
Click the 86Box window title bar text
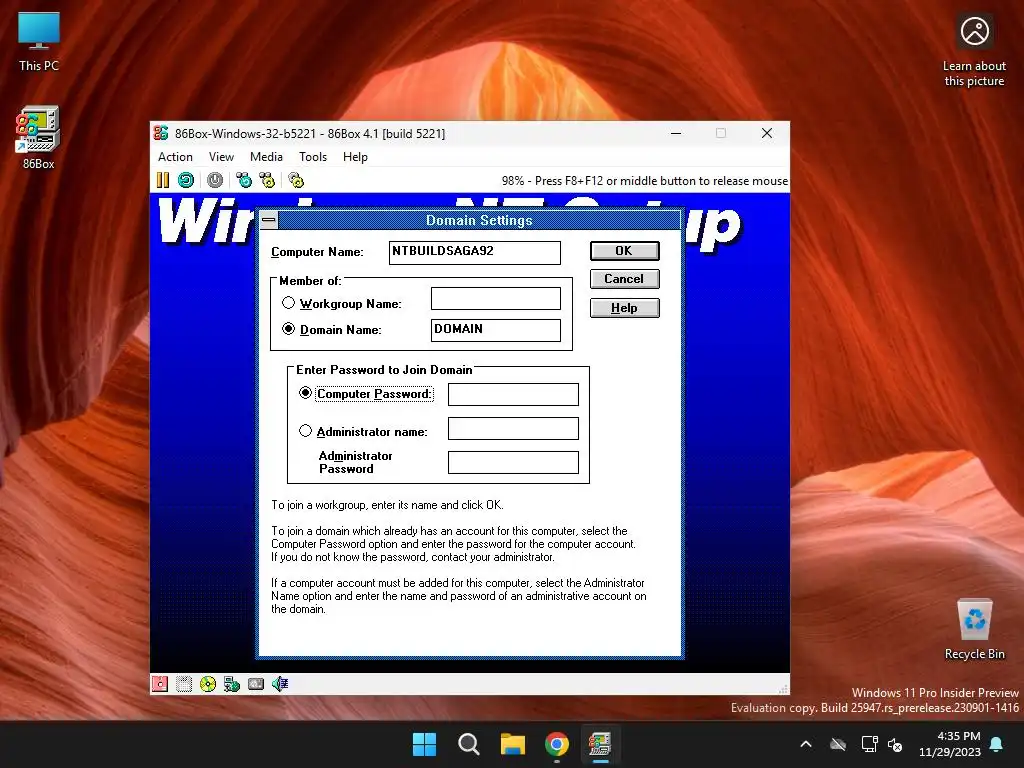click(x=310, y=133)
